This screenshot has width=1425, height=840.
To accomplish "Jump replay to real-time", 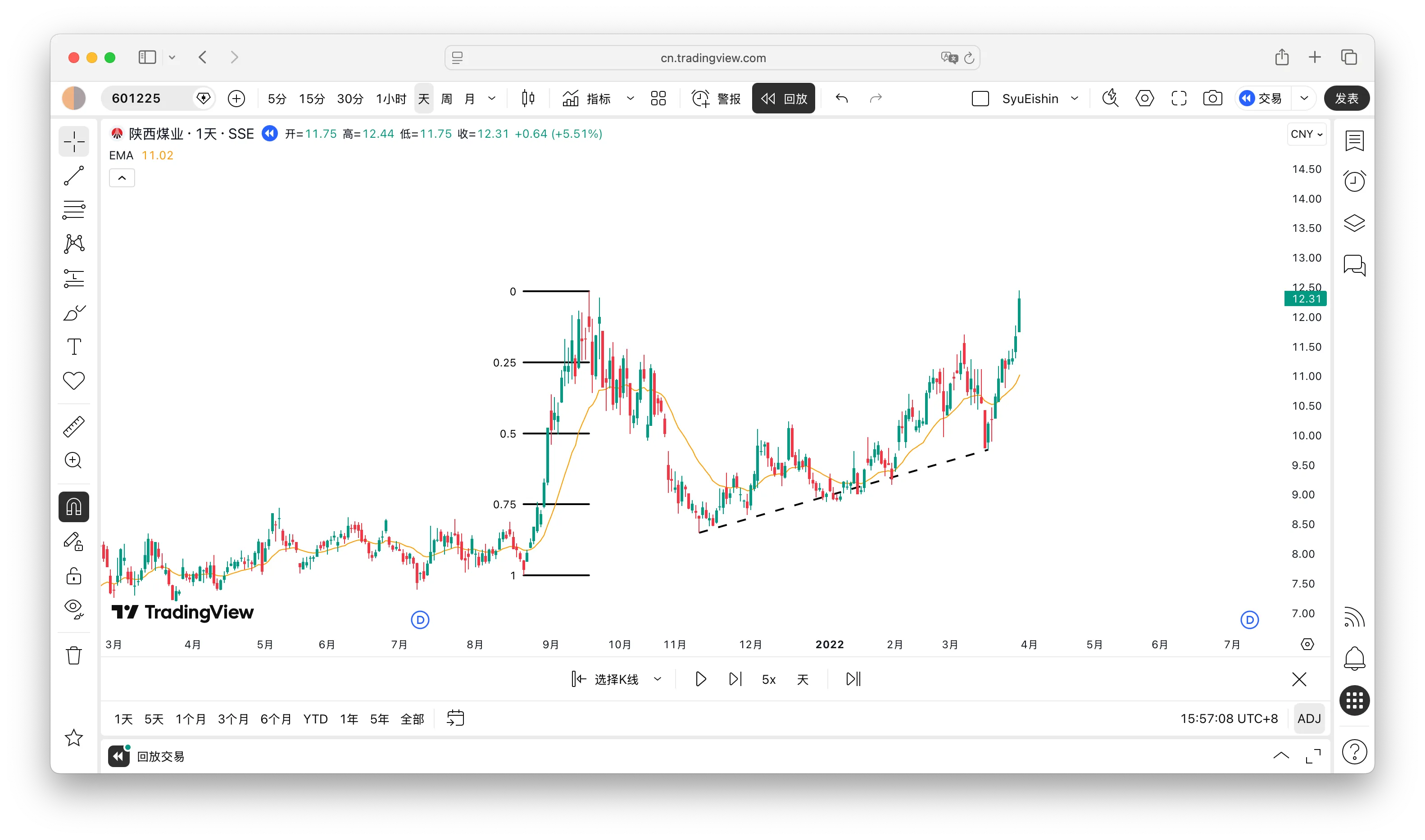I will click(853, 679).
